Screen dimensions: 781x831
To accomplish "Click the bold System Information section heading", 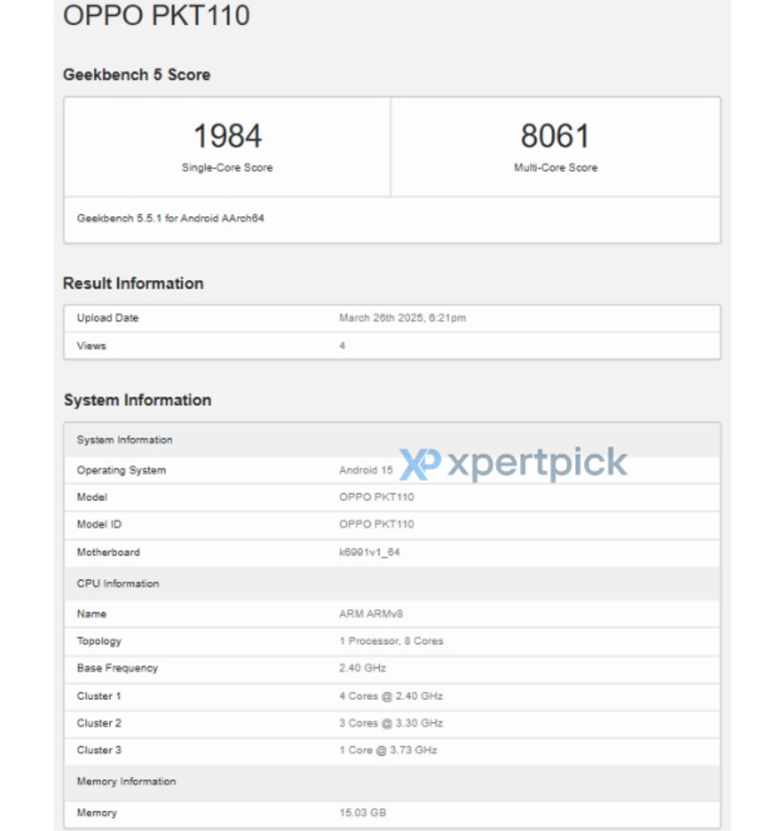I will [x=137, y=400].
